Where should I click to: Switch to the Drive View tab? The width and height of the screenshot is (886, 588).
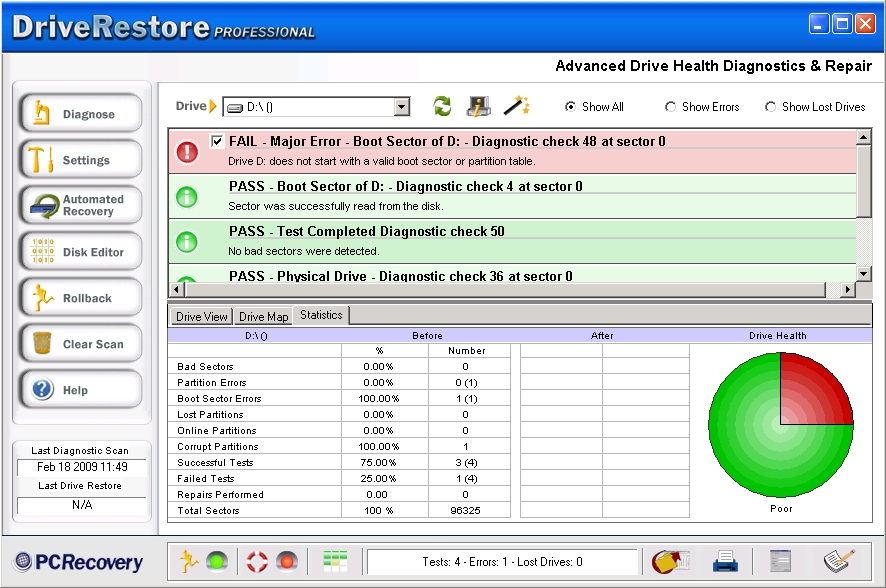[202, 316]
